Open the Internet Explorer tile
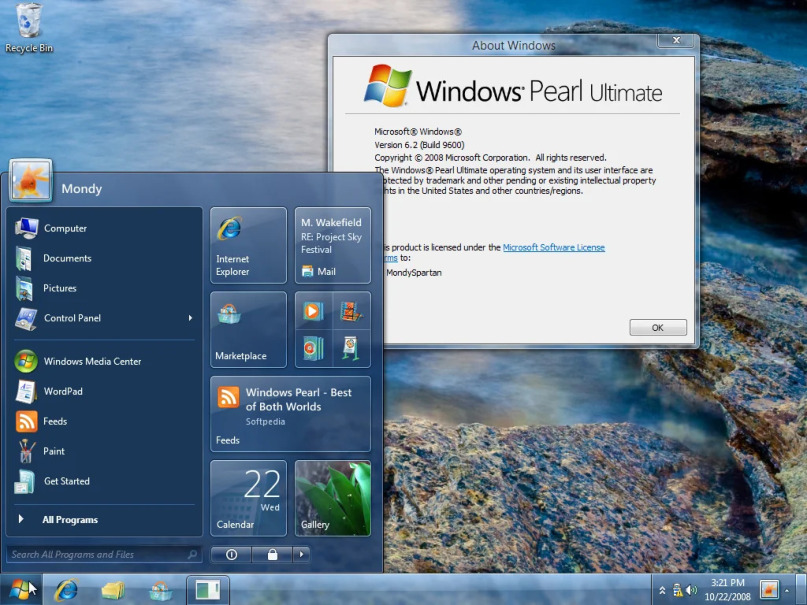This screenshot has width=807, height=605. point(248,245)
